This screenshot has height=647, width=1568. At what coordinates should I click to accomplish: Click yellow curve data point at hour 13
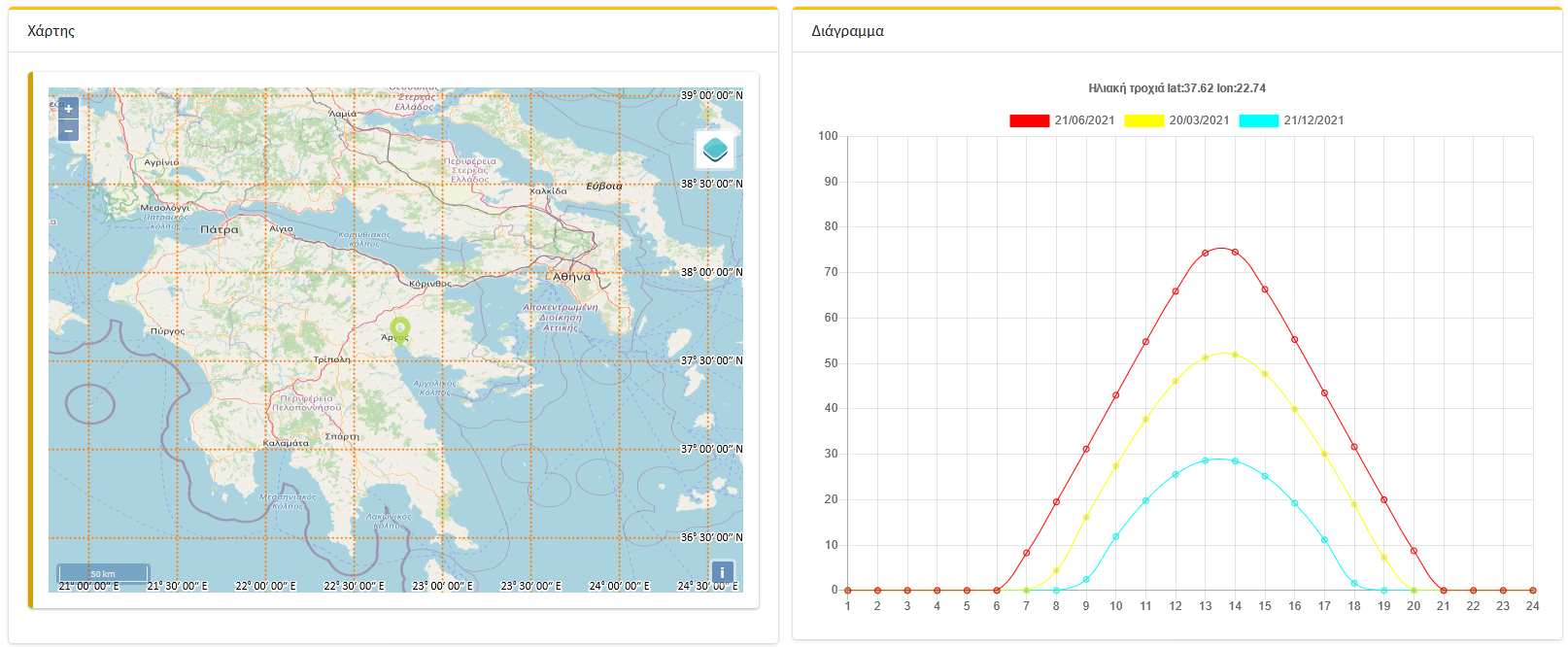[x=1206, y=358]
